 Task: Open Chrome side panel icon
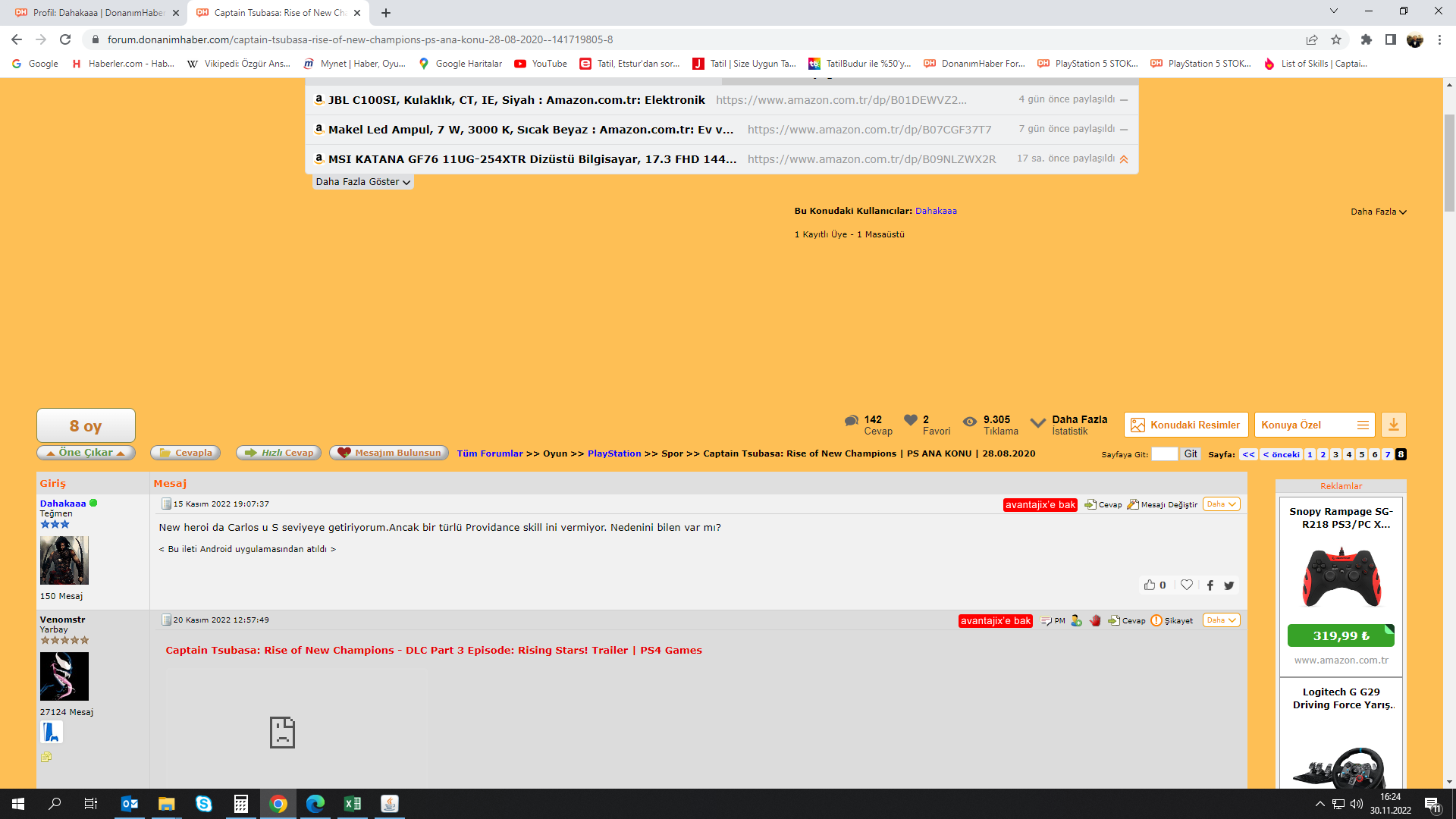pos(1390,39)
